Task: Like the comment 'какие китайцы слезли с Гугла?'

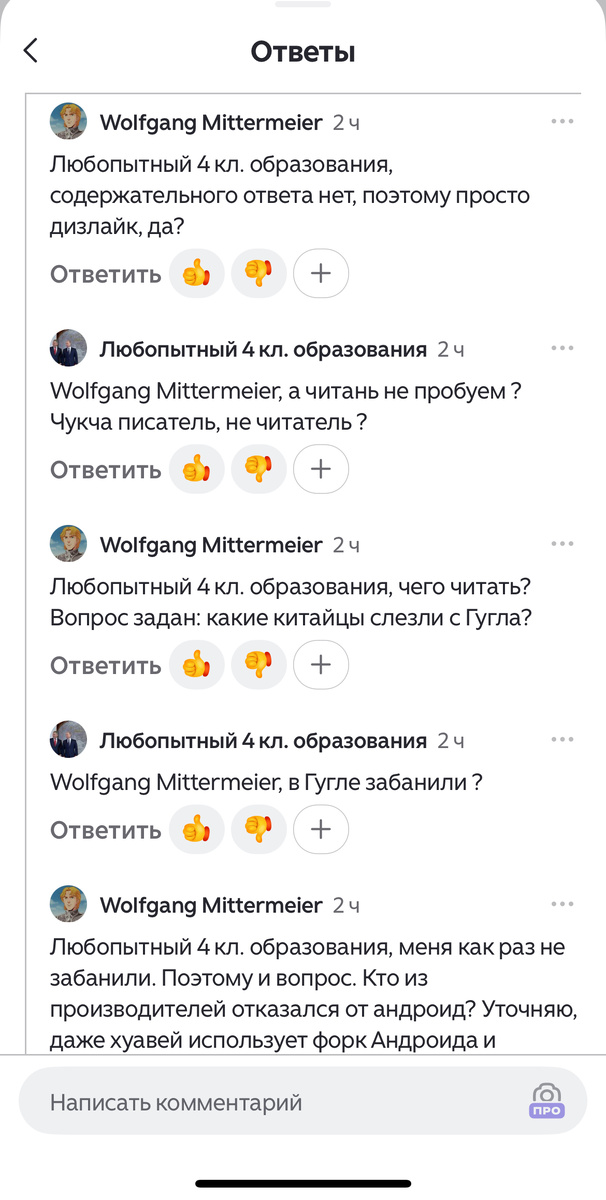Action: point(196,664)
